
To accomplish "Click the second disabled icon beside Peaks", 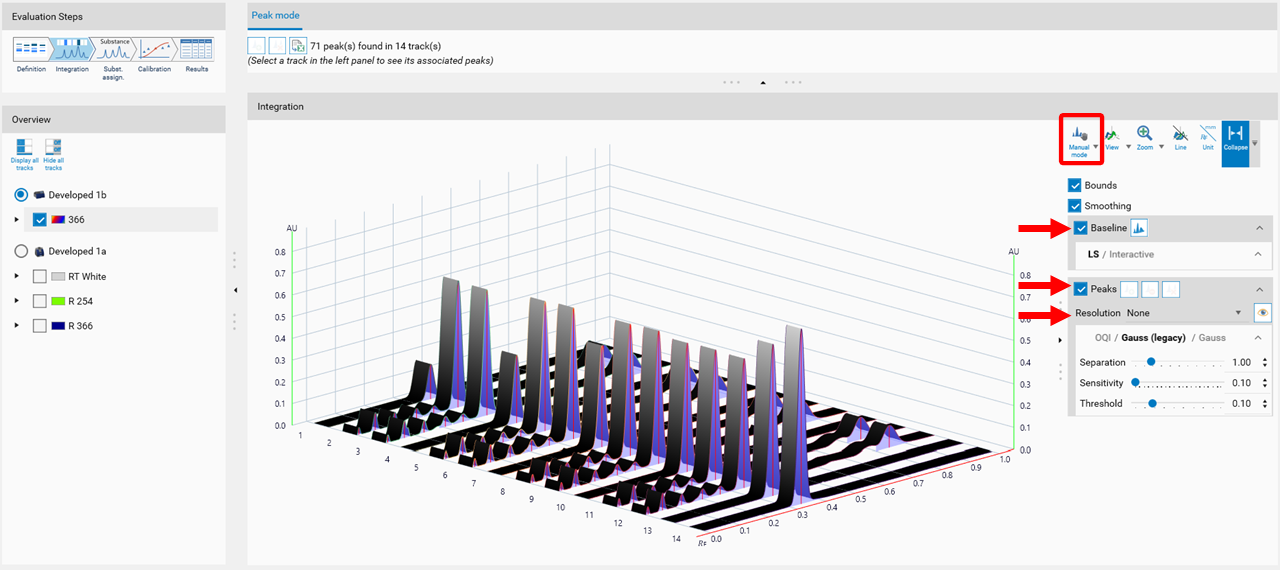I will tap(1150, 289).
